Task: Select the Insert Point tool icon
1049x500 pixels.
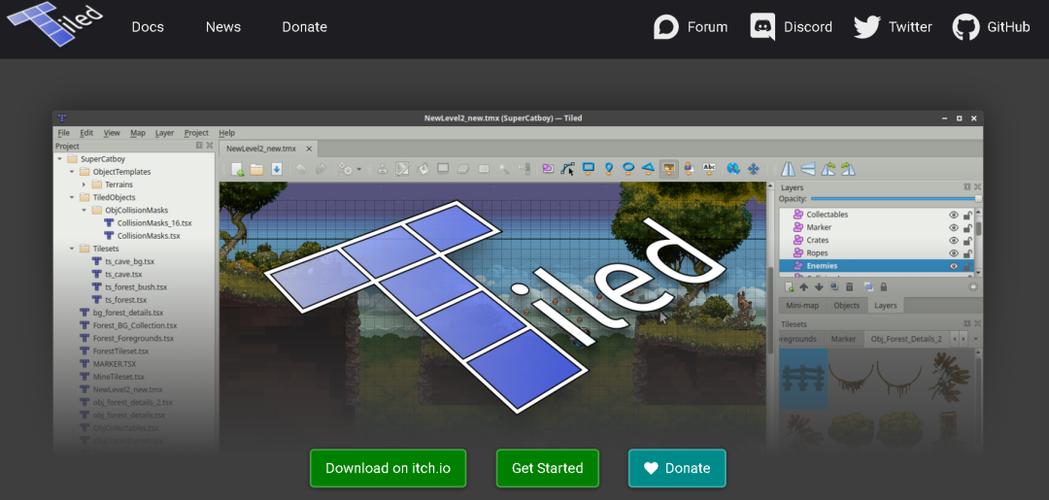Action: pos(608,169)
